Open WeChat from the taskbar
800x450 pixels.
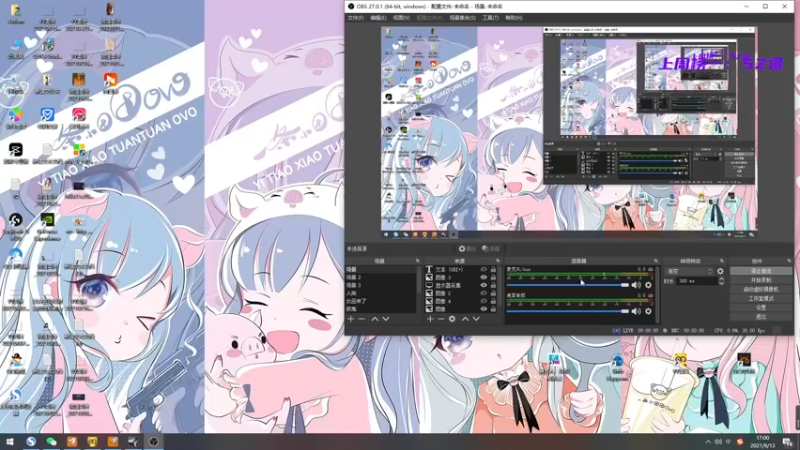click(x=52, y=442)
